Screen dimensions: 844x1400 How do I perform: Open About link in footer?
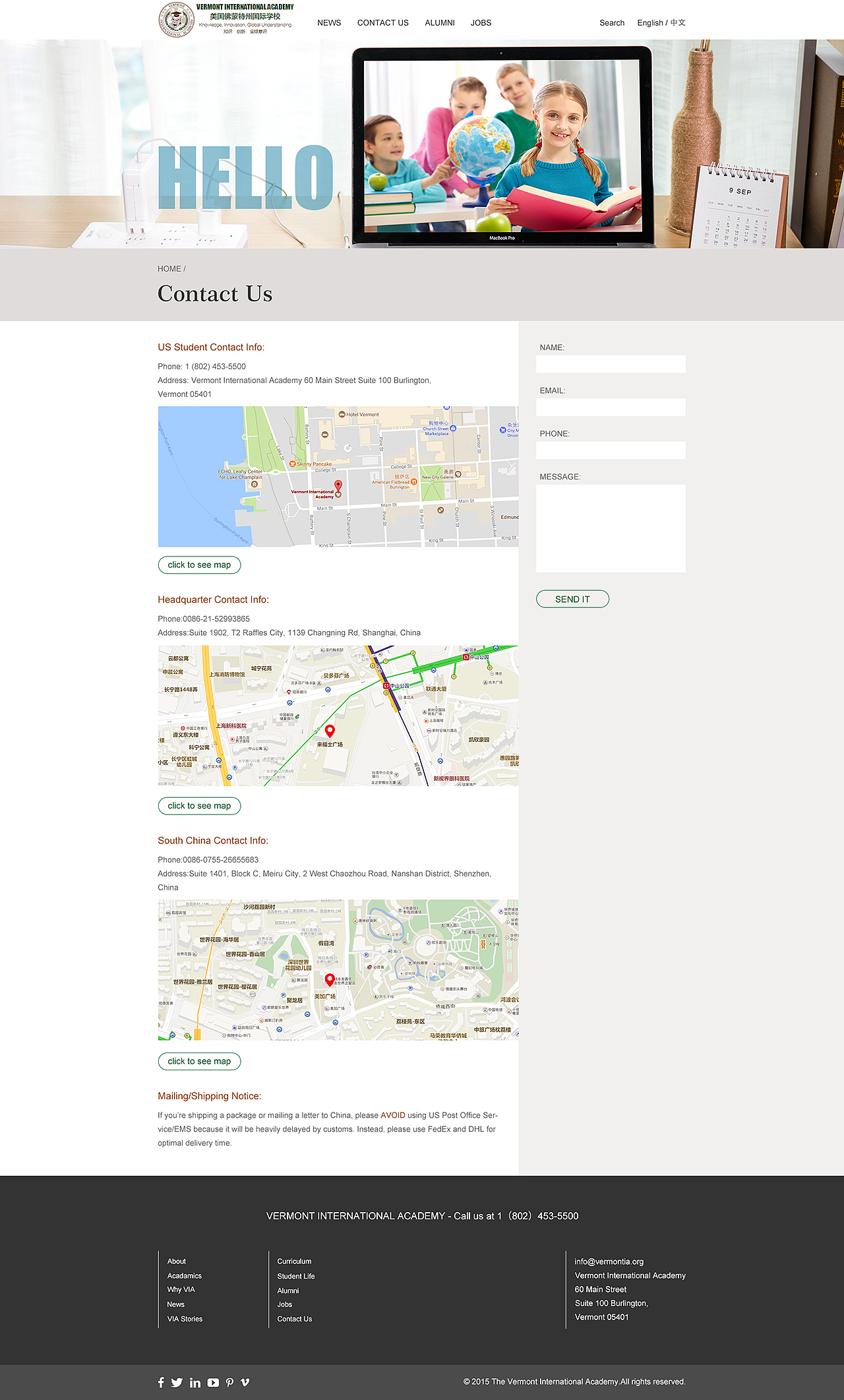tap(177, 1261)
